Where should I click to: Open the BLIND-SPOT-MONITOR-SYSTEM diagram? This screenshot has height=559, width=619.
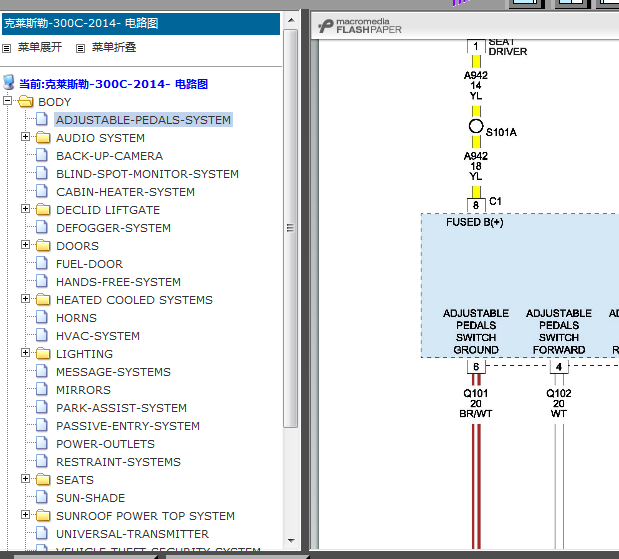[147, 174]
